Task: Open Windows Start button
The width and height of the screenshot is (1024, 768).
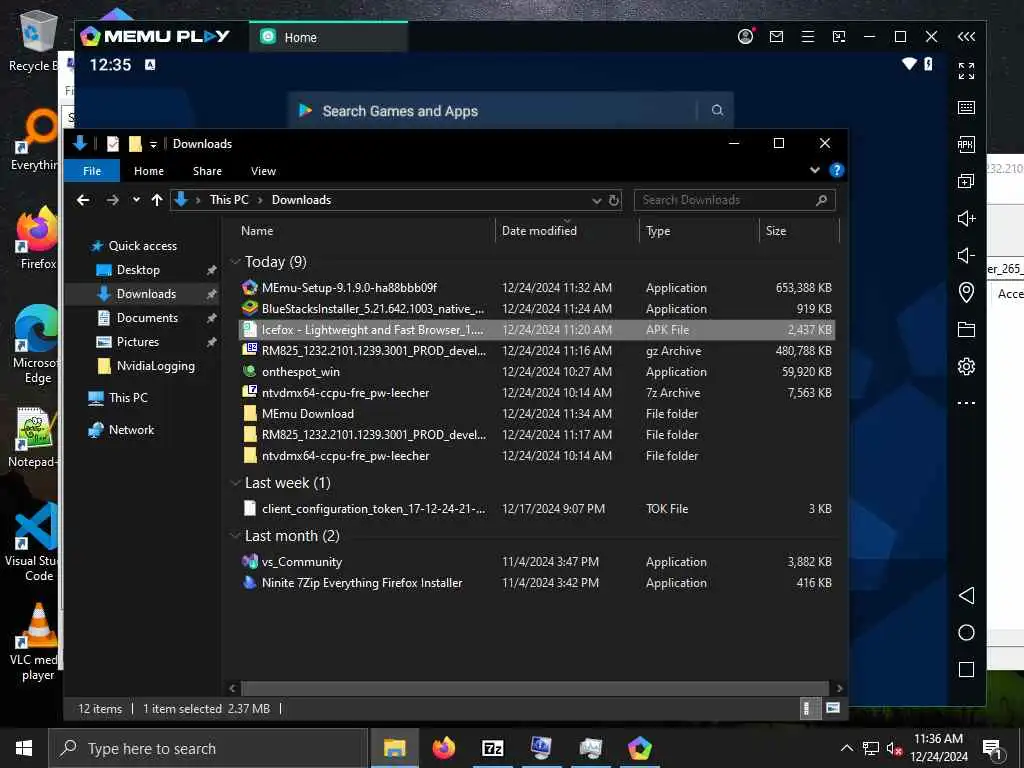Action: pyautogui.click(x=24, y=748)
